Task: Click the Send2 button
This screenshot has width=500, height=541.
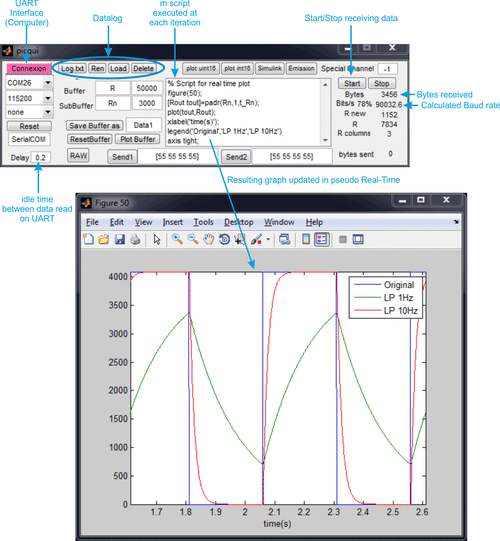Action: click(236, 157)
